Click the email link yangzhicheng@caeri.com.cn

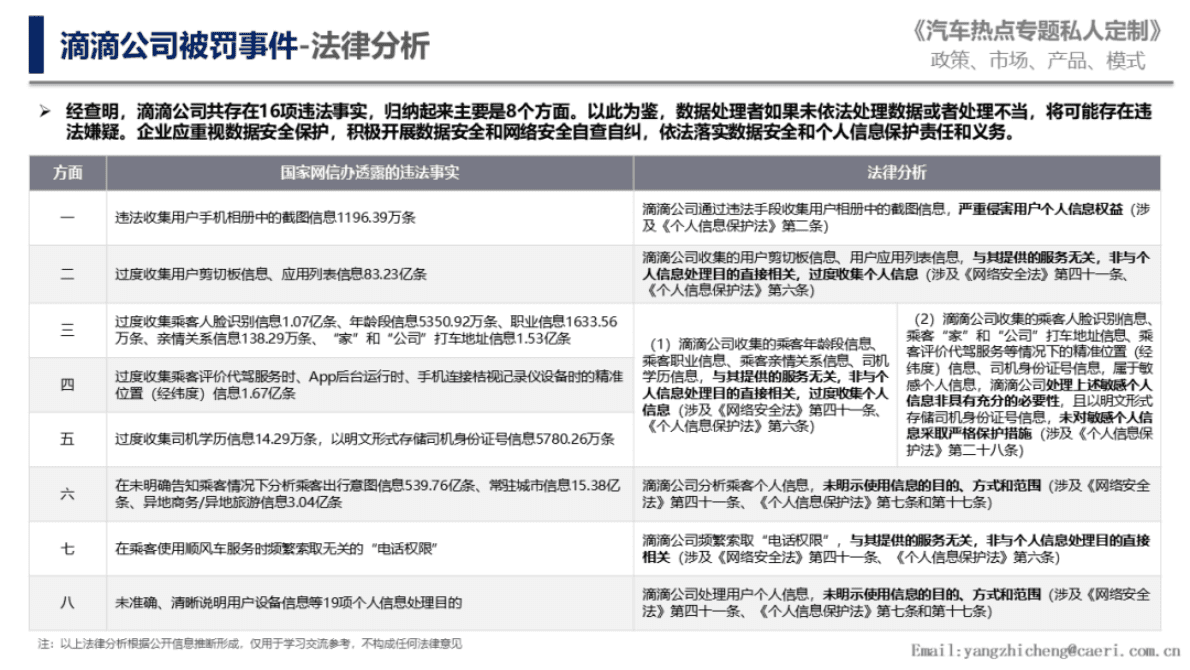(x=1043, y=650)
